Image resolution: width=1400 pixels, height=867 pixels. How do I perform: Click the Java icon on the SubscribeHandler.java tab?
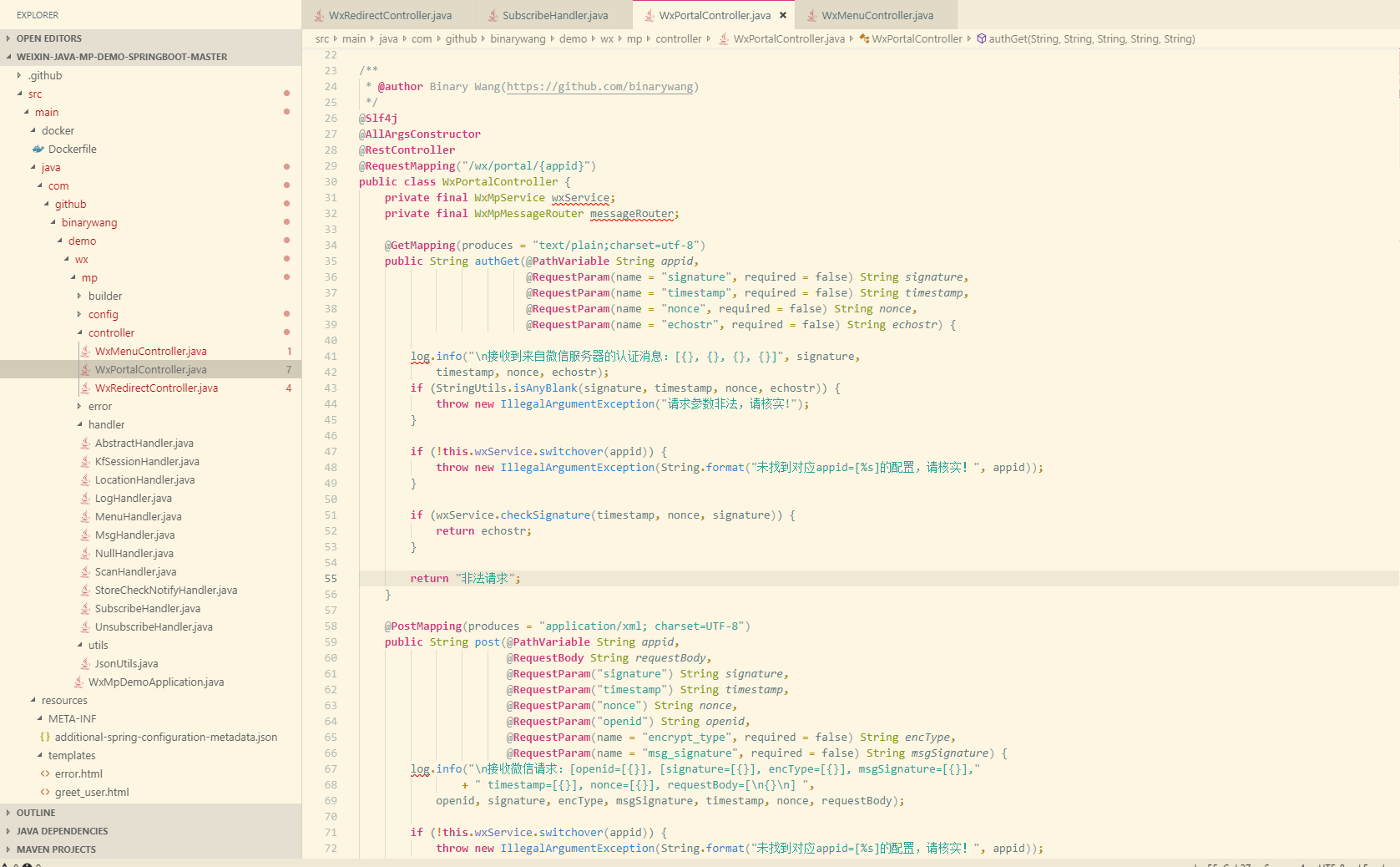point(492,15)
